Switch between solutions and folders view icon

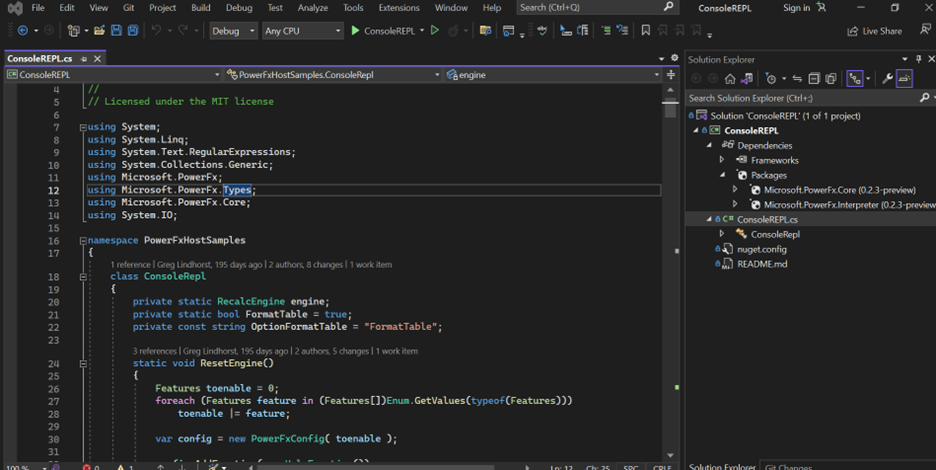[x=747, y=79]
